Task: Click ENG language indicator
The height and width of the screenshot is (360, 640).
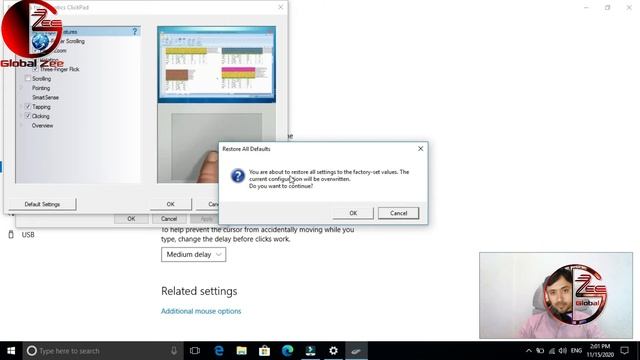Action: pos(576,351)
